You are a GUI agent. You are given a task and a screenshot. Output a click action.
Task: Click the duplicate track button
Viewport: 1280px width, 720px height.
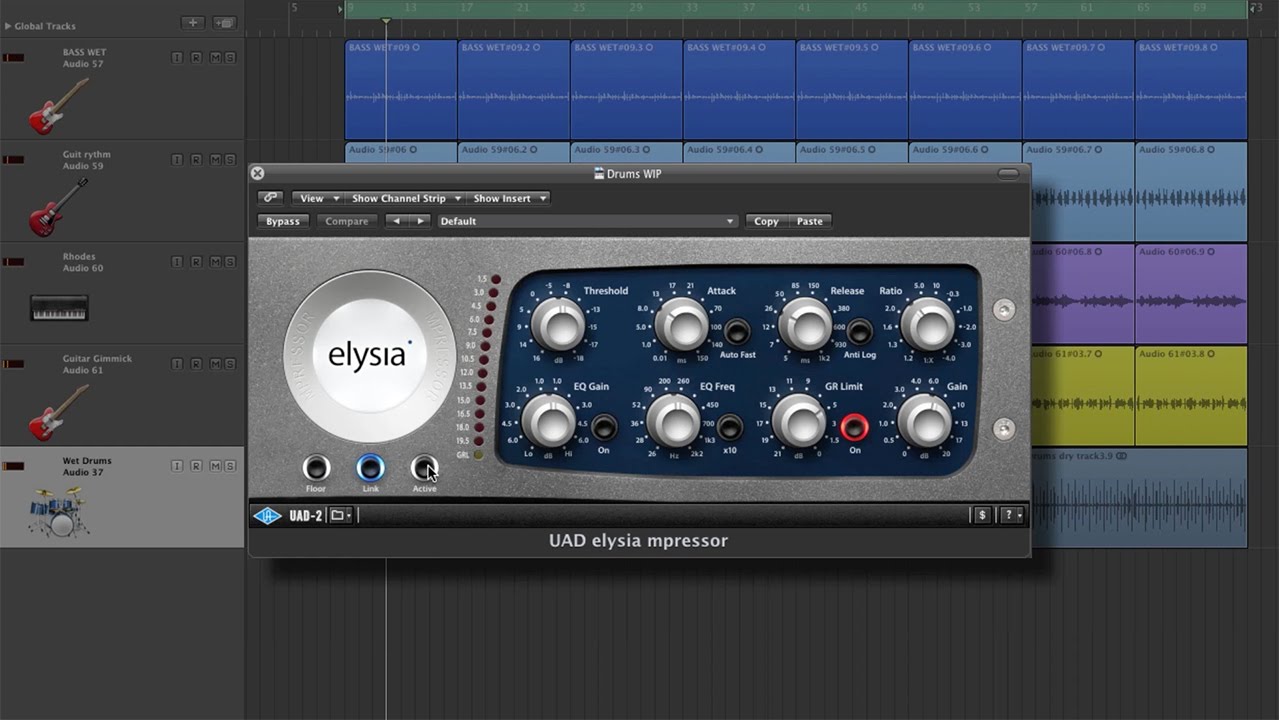tap(224, 23)
